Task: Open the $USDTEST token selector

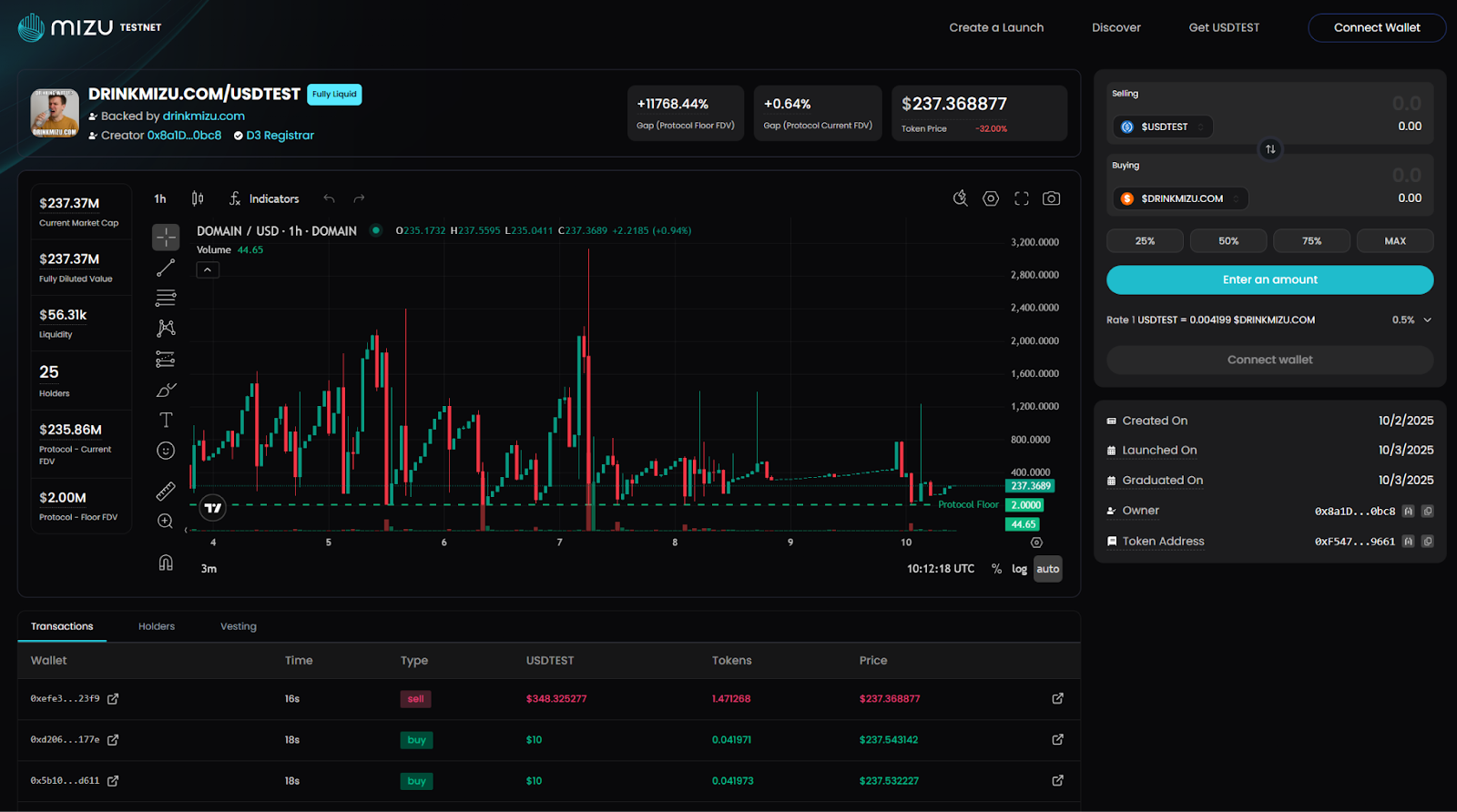Action: tap(1163, 127)
